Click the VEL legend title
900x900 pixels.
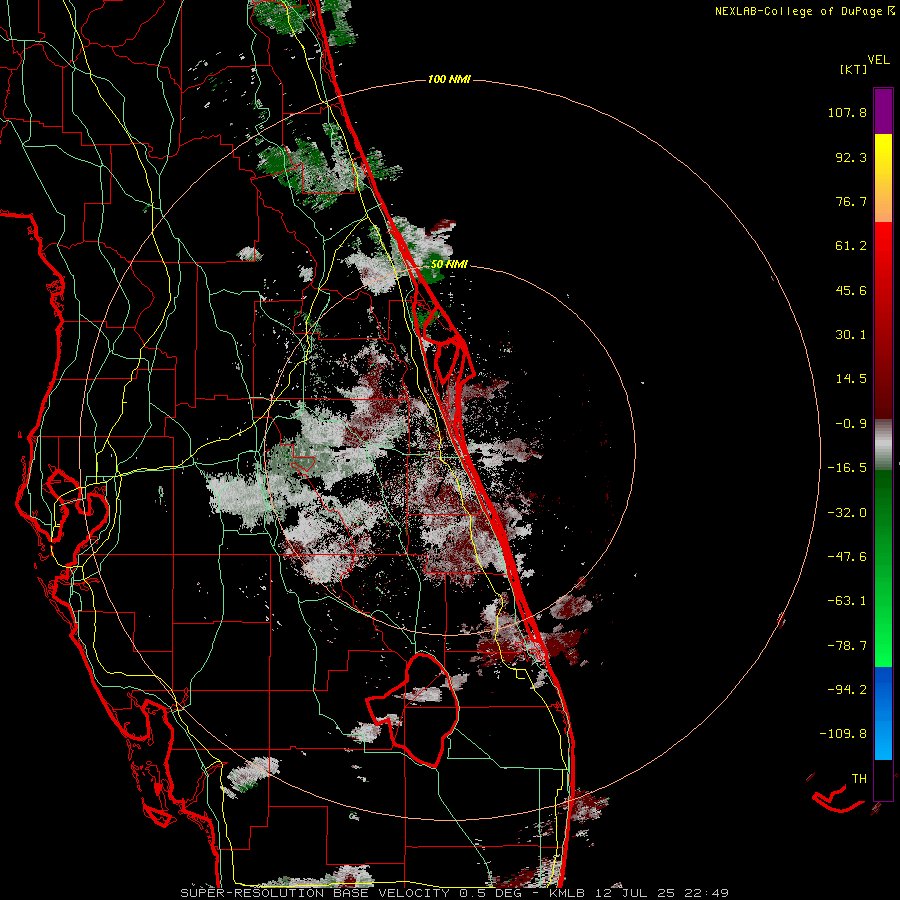click(x=878, y=60)
